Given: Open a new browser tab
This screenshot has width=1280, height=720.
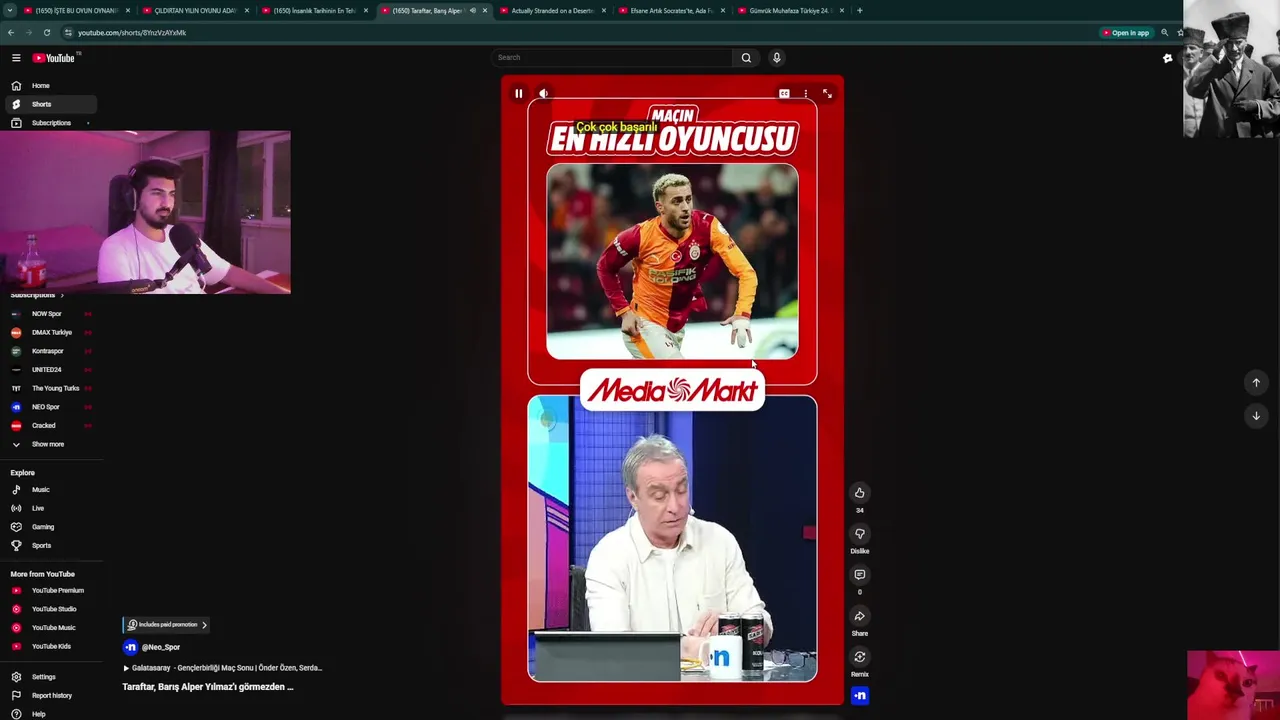Looking at the screenshot, I should (860, 11).
